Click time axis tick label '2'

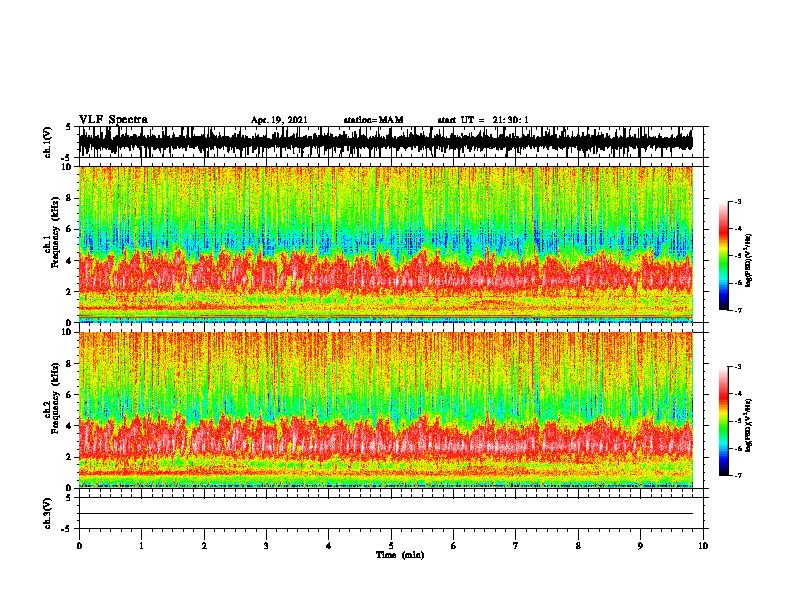[204, 546]
